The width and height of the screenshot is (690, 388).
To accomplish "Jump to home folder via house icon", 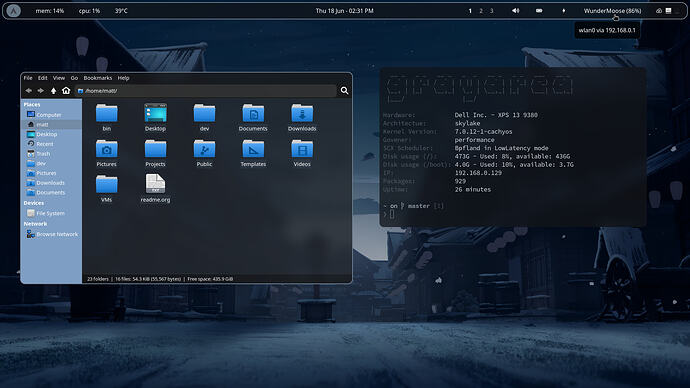I will [66, 90].
